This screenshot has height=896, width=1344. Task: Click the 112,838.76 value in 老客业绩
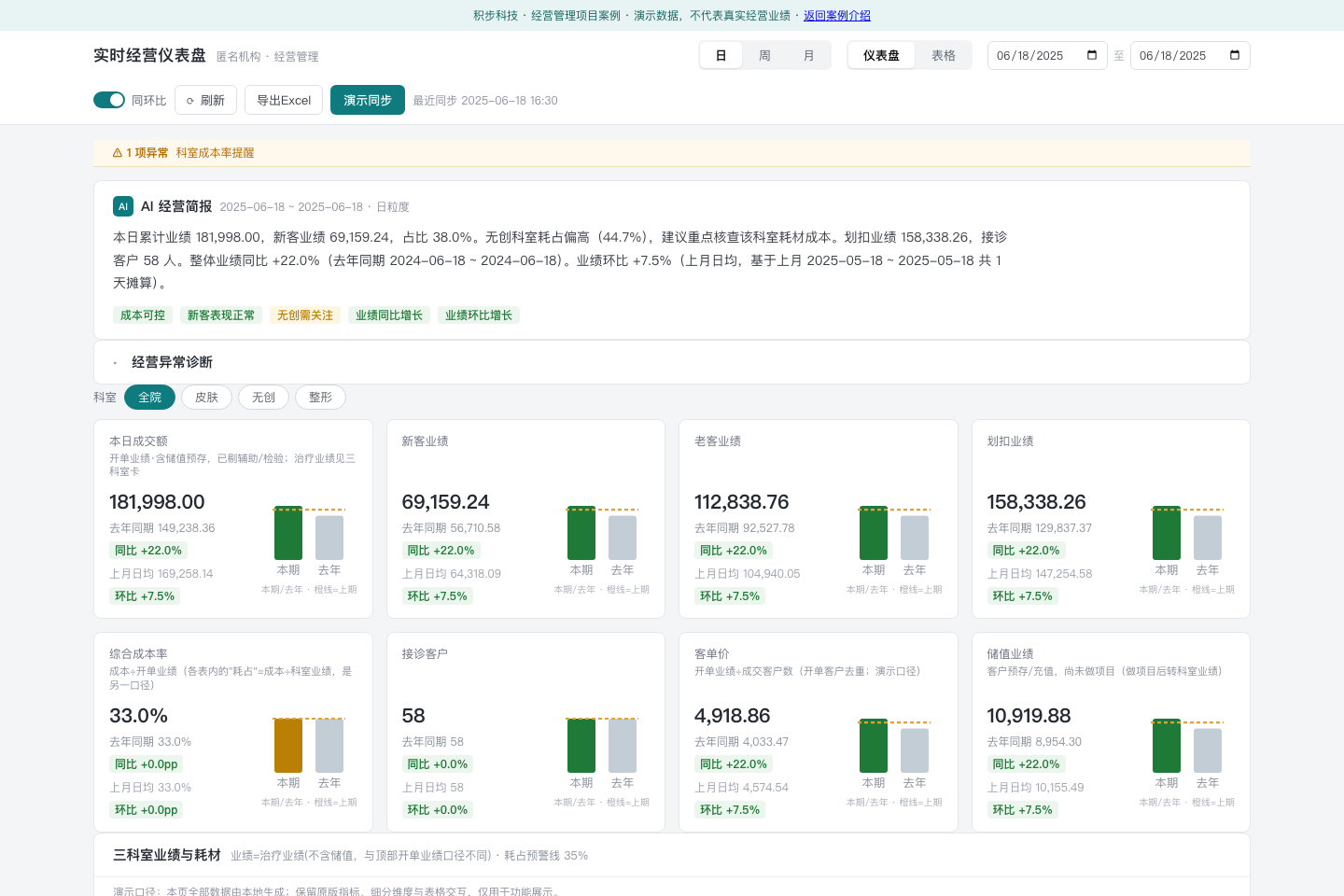[742, 502]
